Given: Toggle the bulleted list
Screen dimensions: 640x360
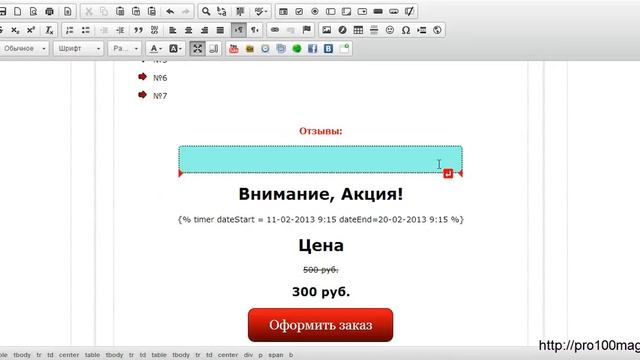Looking at the screenshot, I should point(86,30).
